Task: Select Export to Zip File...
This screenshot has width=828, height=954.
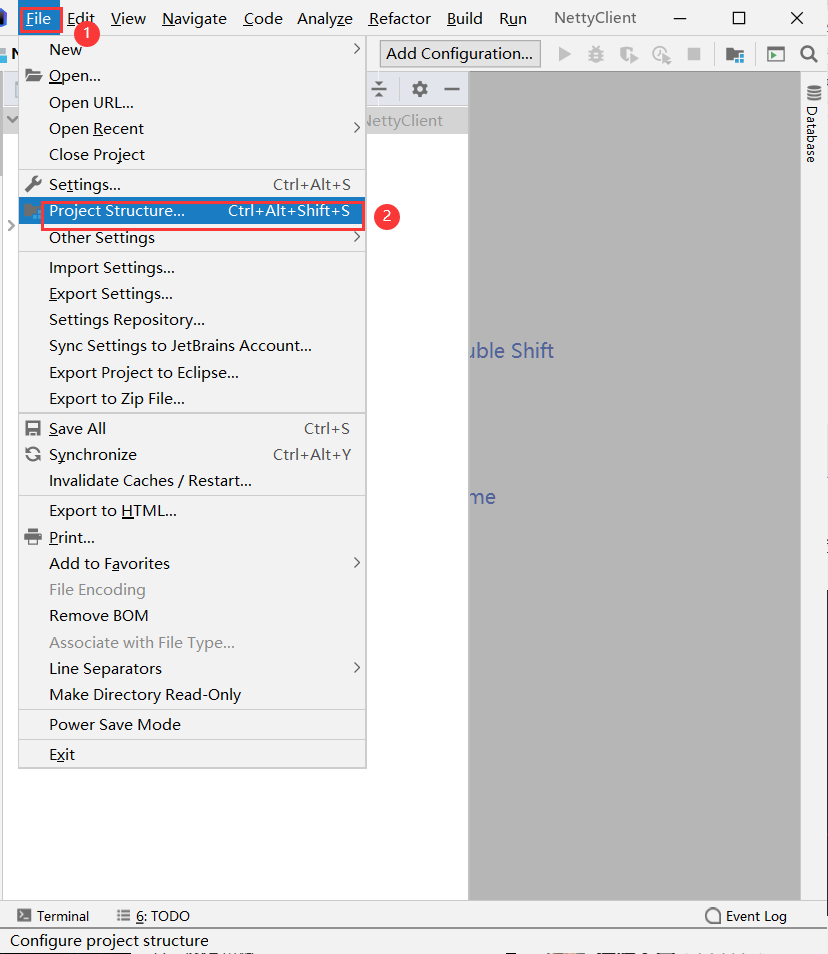Action: (x=192, y=399)
